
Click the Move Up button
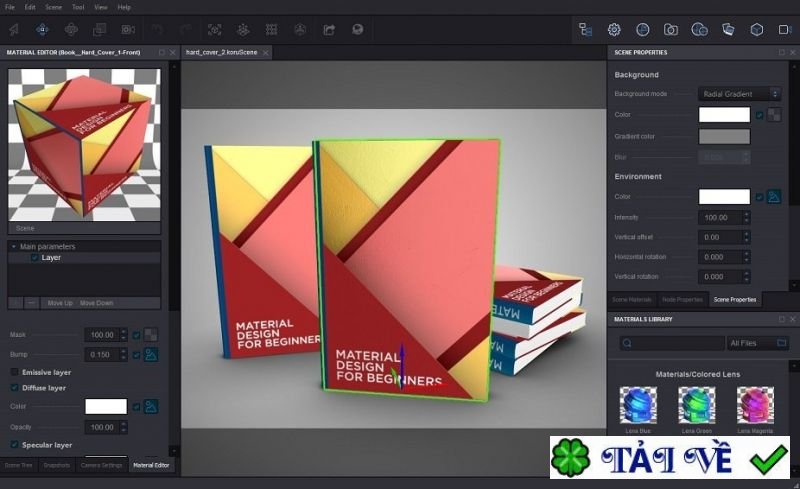point(60,302)
